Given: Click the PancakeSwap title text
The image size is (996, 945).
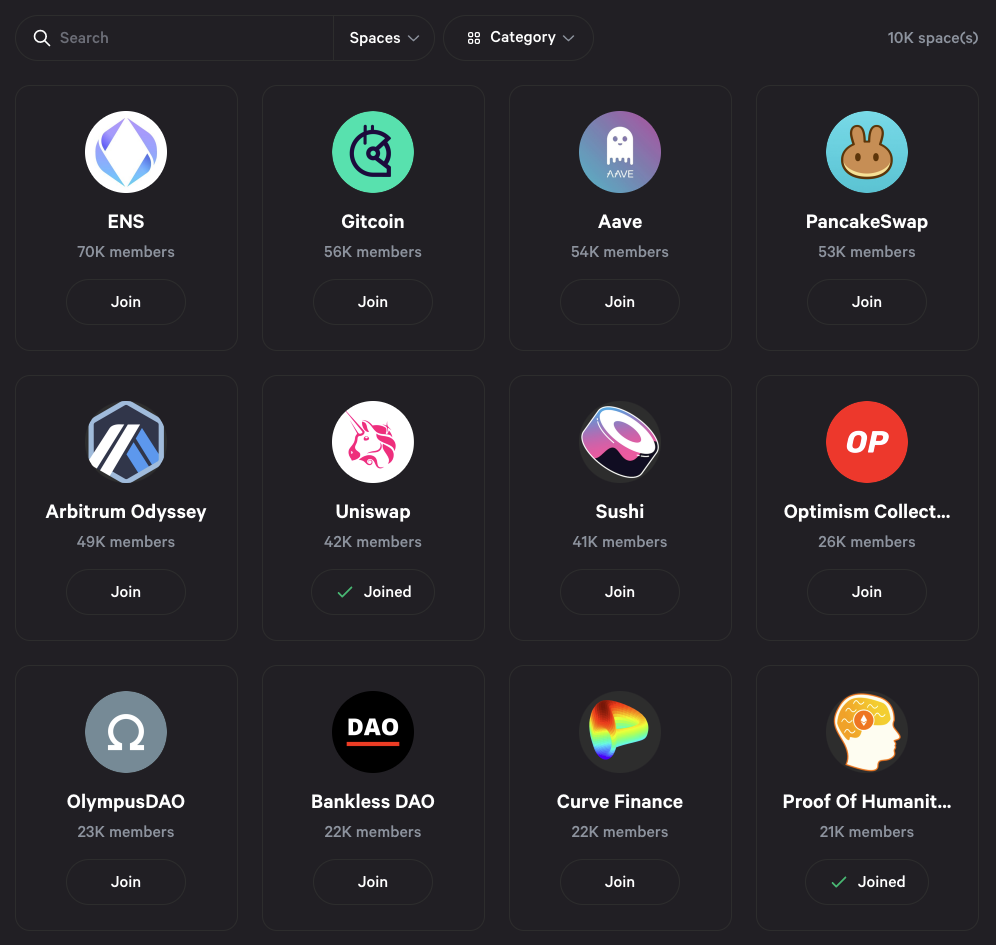Looking at the screenshot, I should 867,222.
